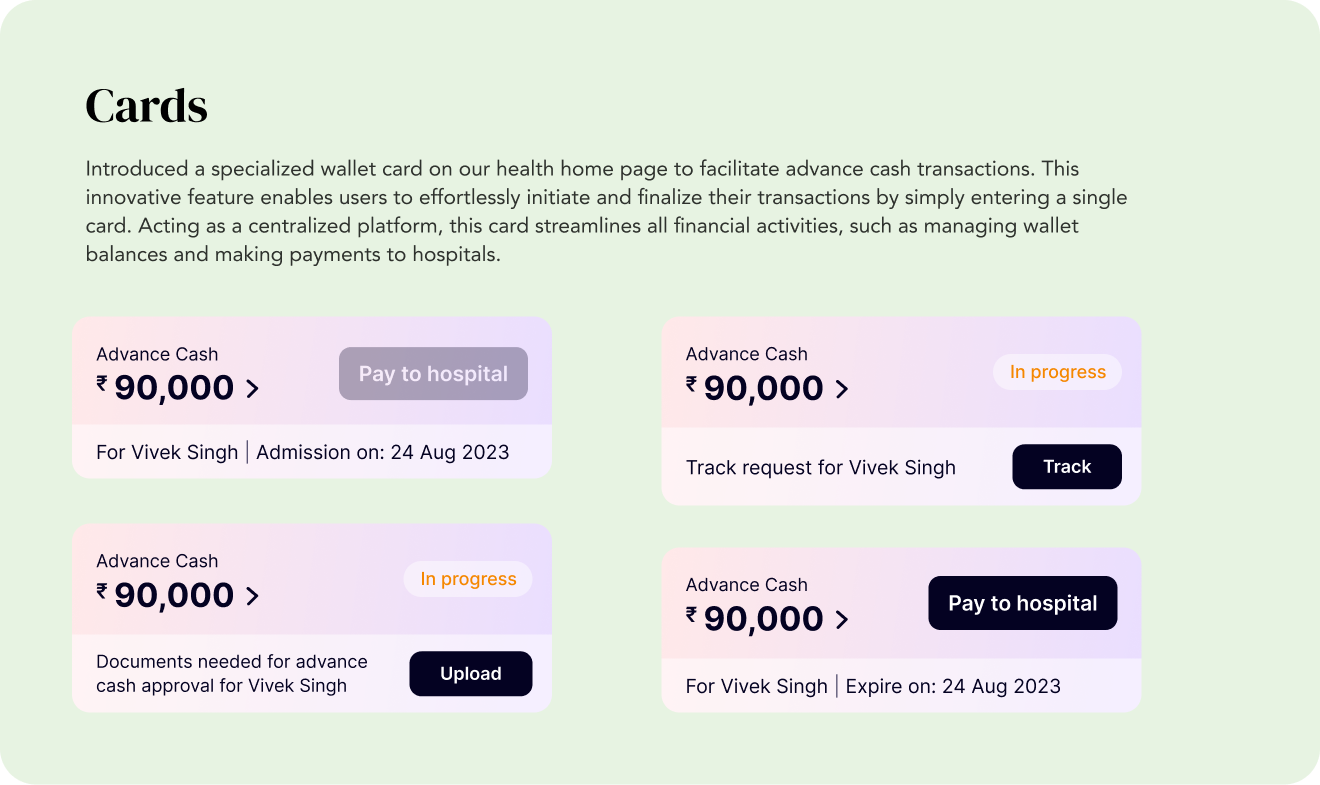Screen dimensions: 1320x785
Task: Click the In progress badge above Track
Action: coord(1057,372)
